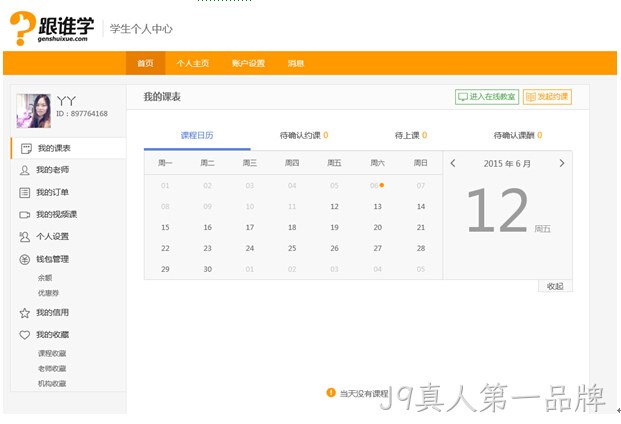Select date 30 in the calendar
The height and width of the screenshot is (424, 621).
208,269
